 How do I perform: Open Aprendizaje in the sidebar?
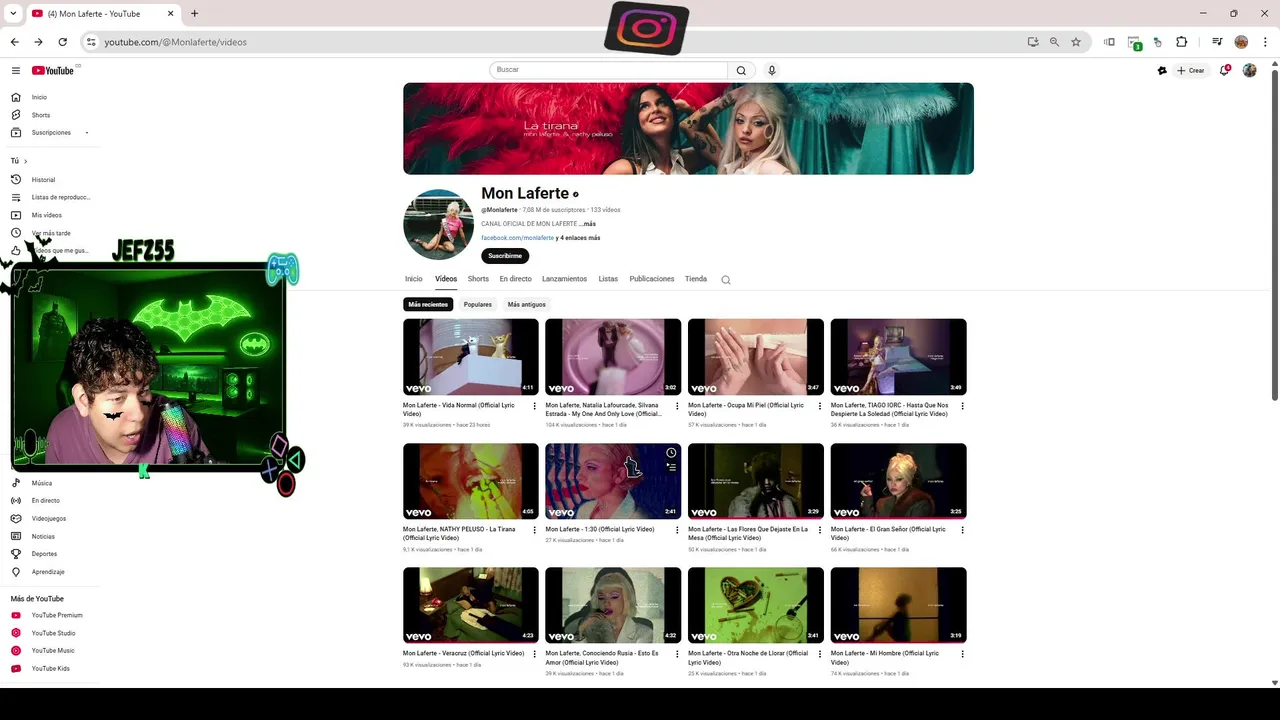tap(50, 572)
